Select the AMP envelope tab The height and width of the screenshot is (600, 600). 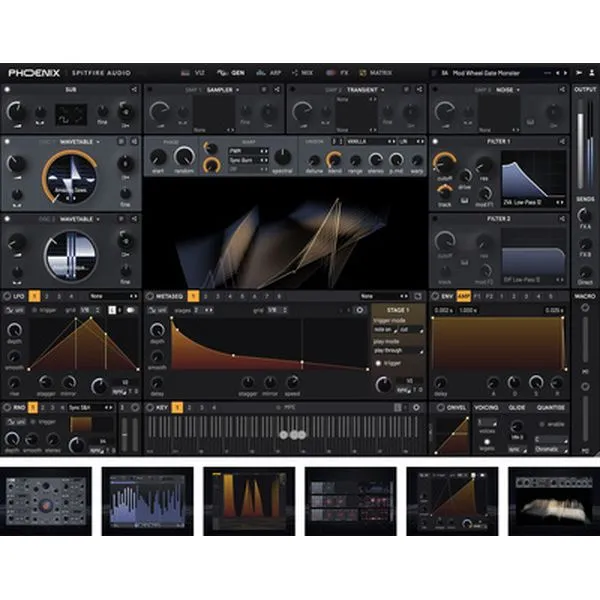point(463,296)
